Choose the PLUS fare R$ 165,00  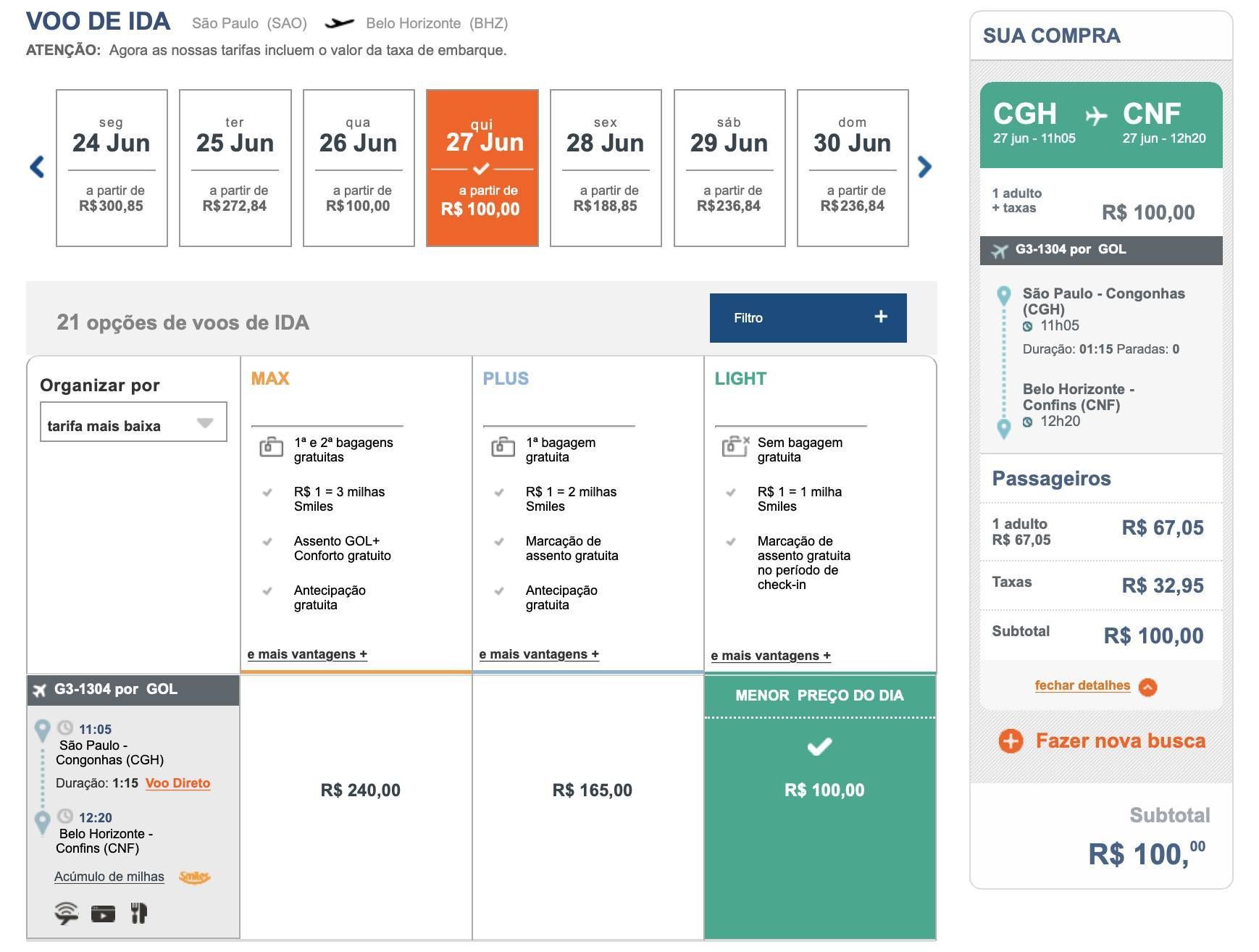tap(592, 790)
